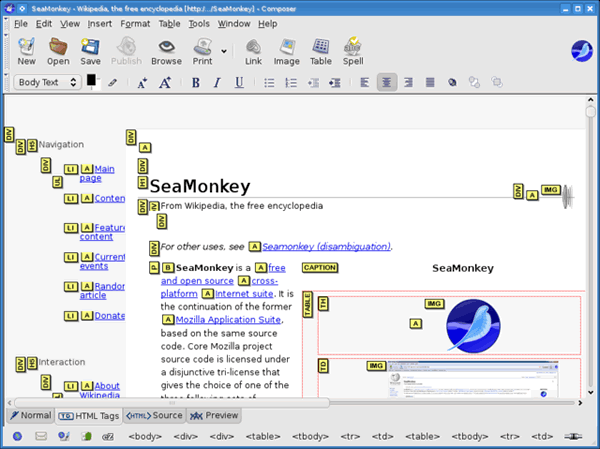Indent the paragraph
This screenshot has width=600, height=449.
coord(335,83)
